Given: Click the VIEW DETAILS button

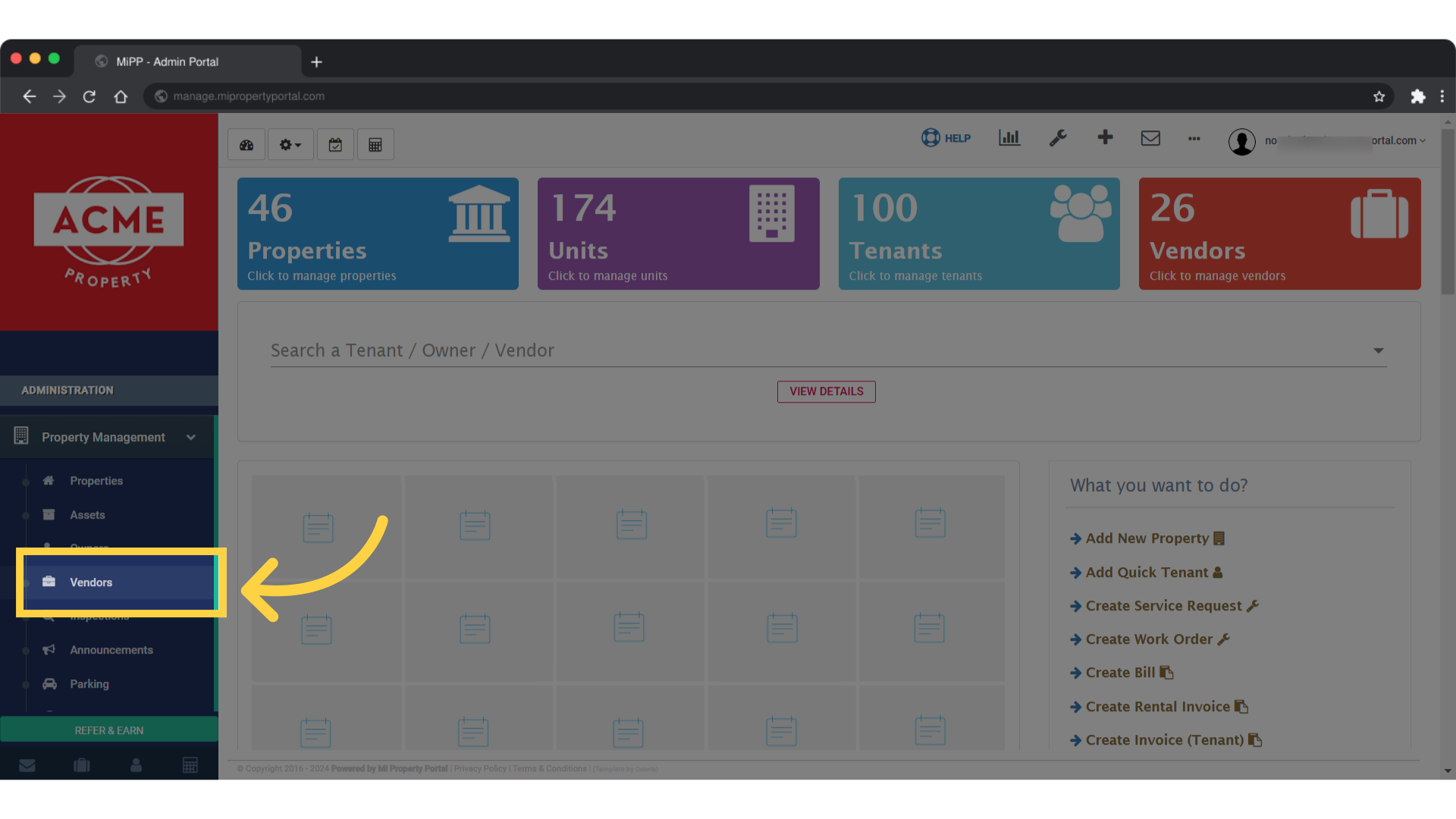Looking at the screenshot, I should pos(826,391).
